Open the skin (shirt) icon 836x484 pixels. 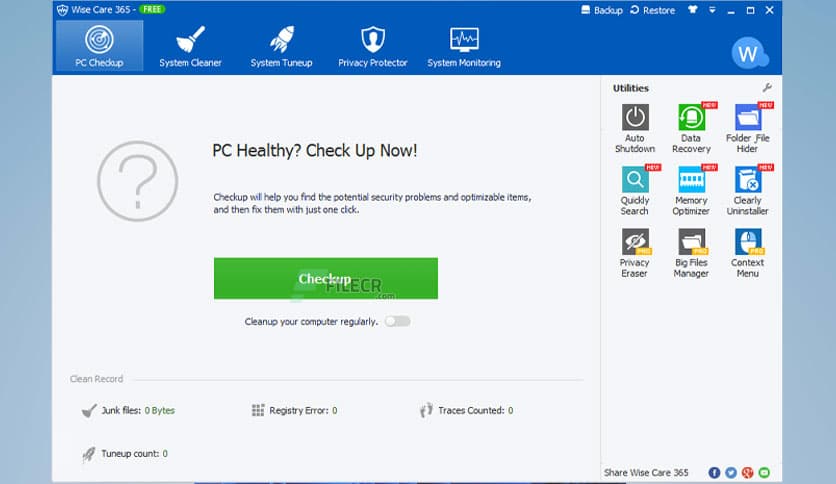tap(693, 10)
